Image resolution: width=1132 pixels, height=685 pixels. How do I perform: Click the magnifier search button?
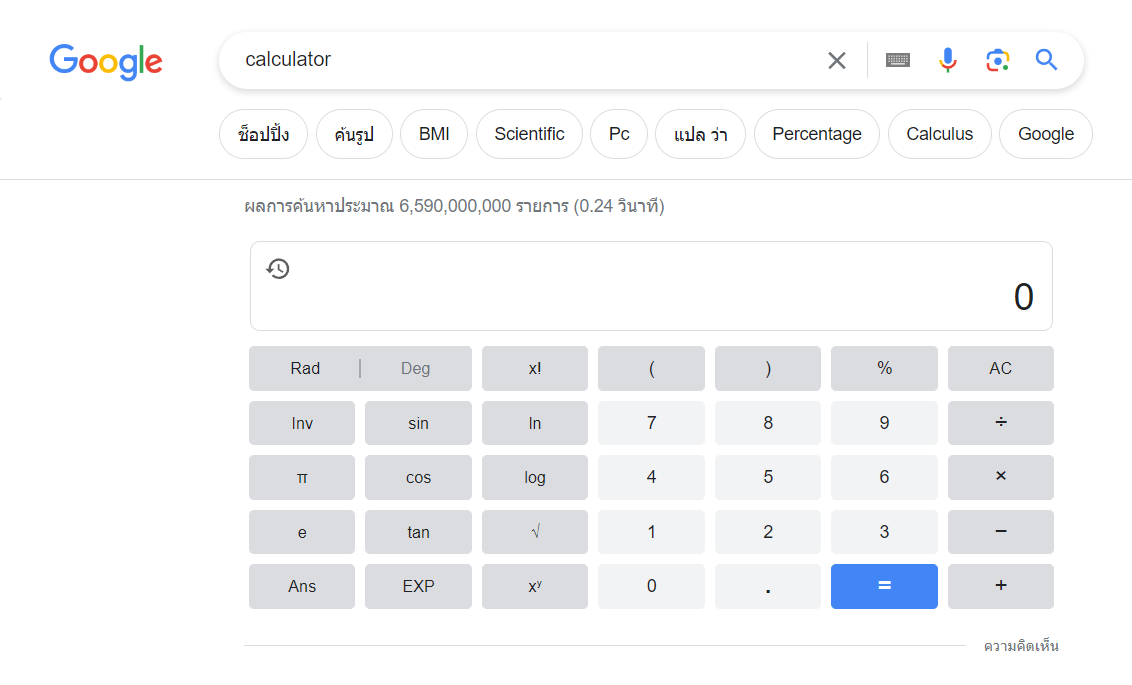[x=1046, y=59]
